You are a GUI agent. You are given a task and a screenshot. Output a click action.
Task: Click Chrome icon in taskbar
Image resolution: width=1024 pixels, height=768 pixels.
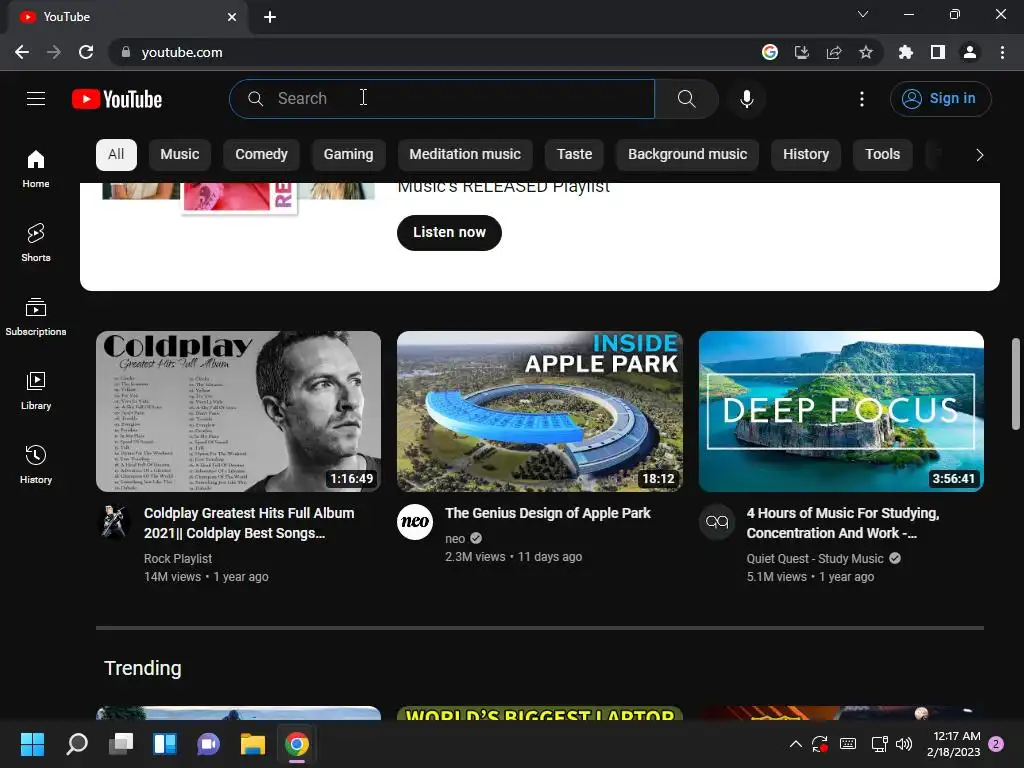click(x=296, y=744)
